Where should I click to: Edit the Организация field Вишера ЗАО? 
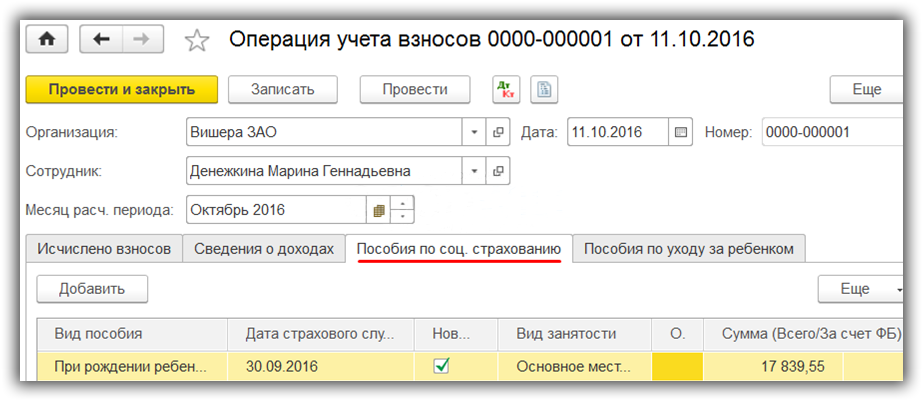click(324, 132)
